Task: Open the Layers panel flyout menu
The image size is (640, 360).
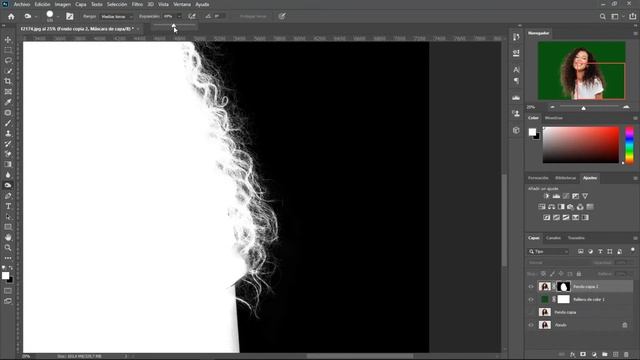Action: tap(635, 238)
